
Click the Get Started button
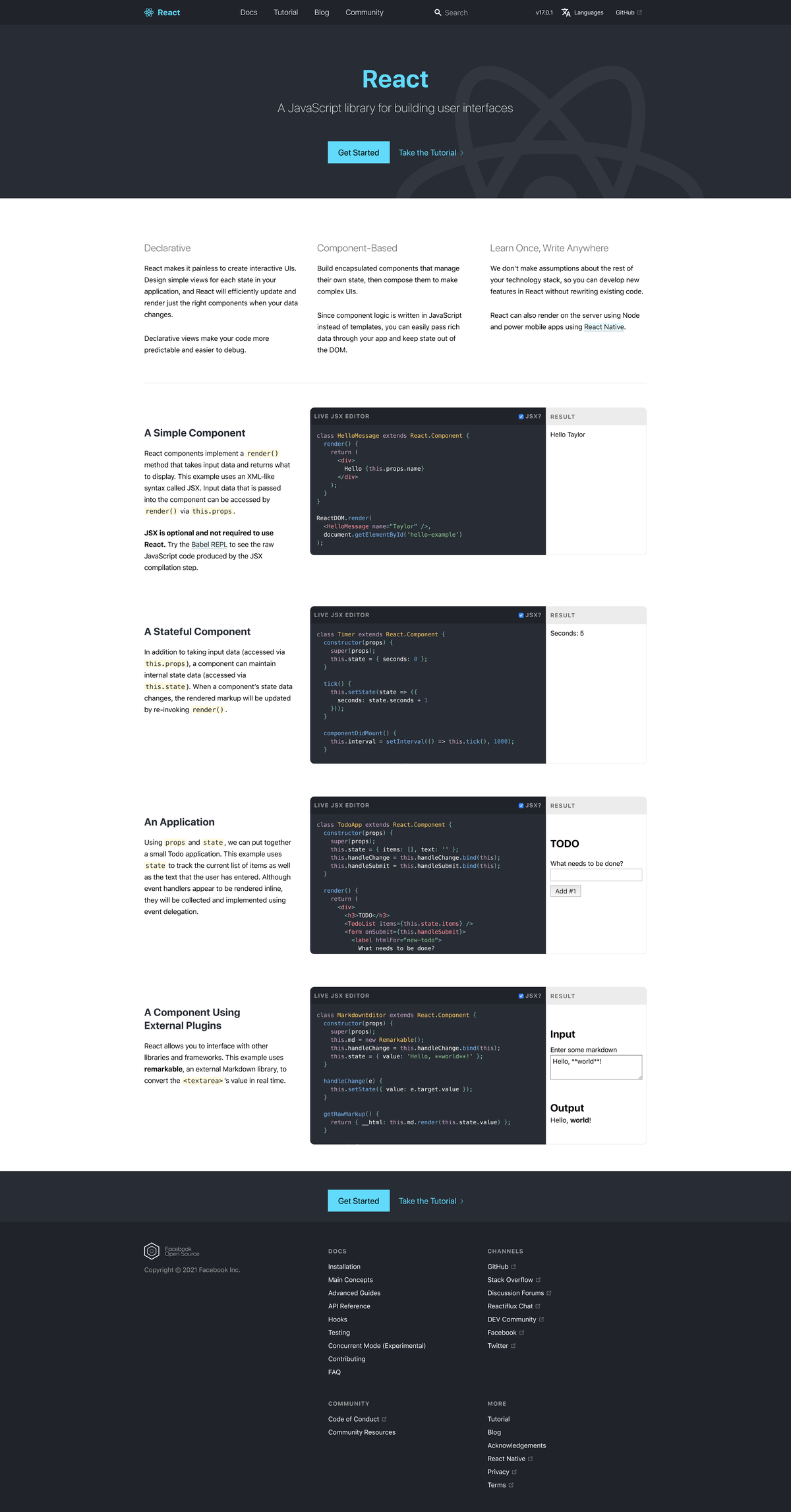pos(358,152)
